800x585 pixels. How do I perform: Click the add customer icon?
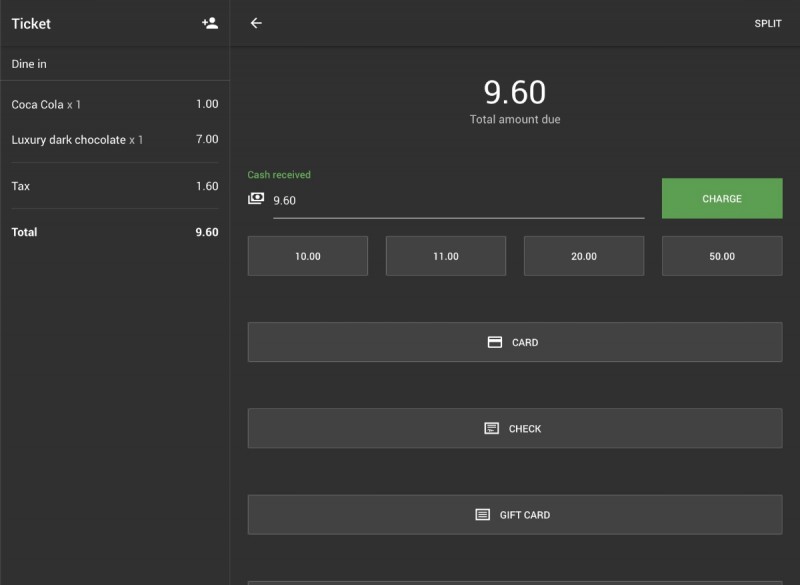click(212, 23)
